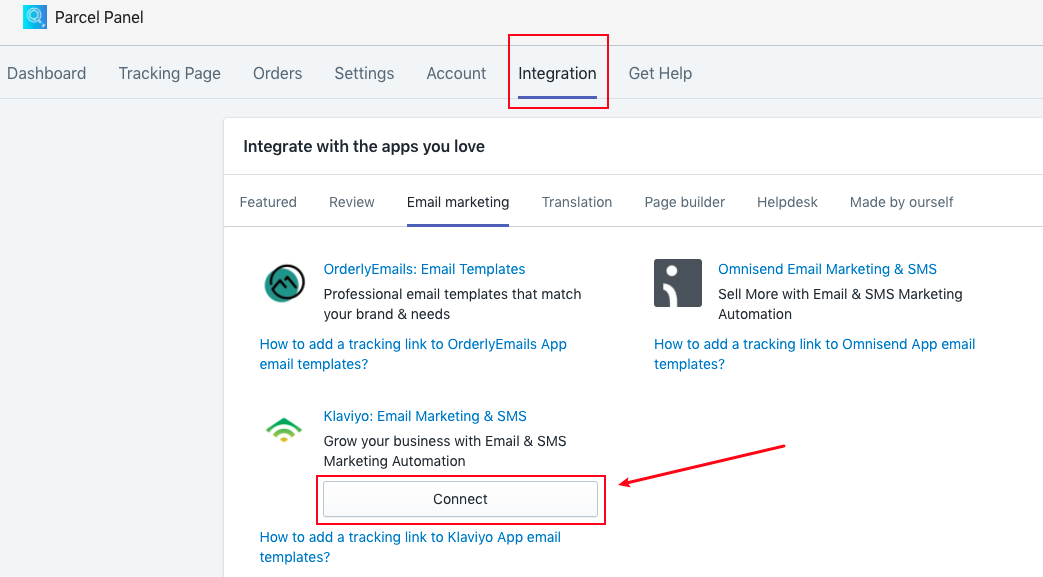1043x577 pixels.
Task: Click the Parcel Panel logo icon
Action: pos(35,17)
